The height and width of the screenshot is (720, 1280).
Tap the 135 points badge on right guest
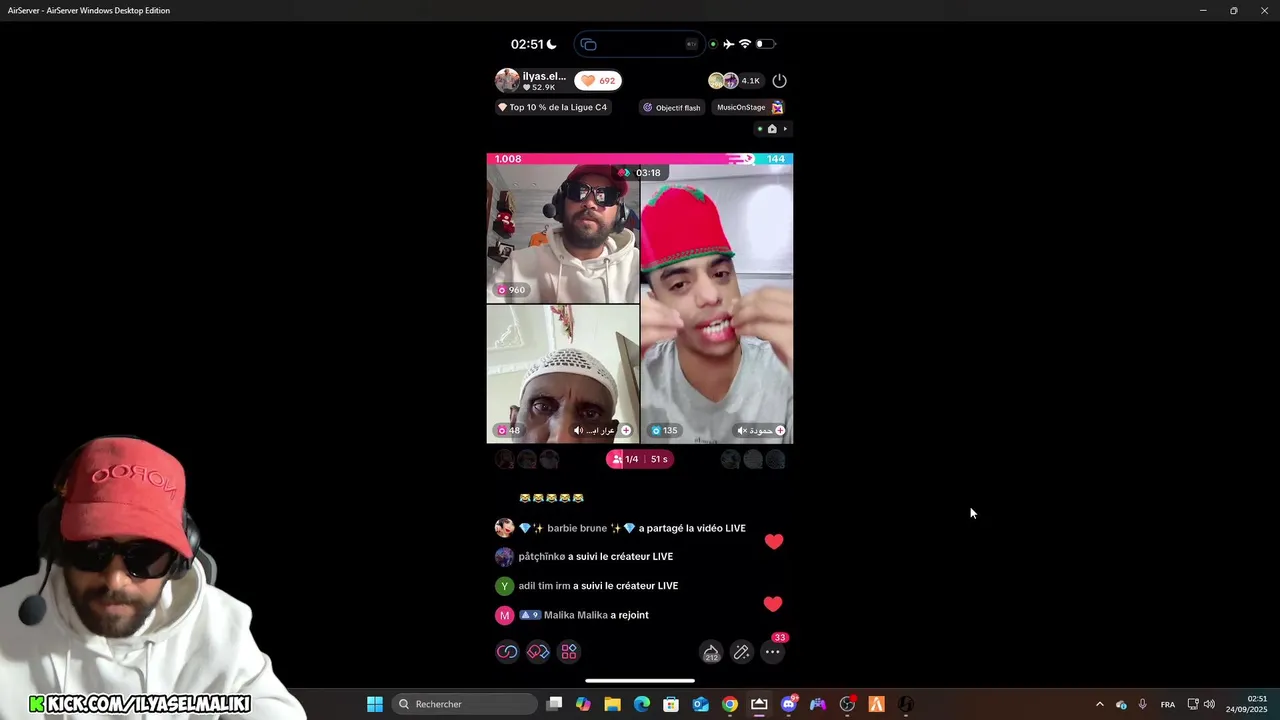(x=664, y=431)
